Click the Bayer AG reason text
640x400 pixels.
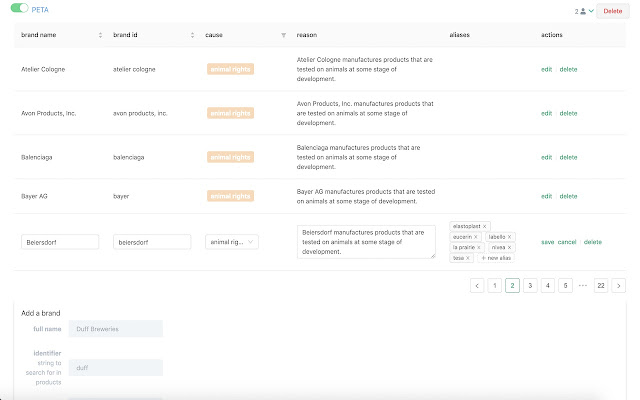coord(366,196)
